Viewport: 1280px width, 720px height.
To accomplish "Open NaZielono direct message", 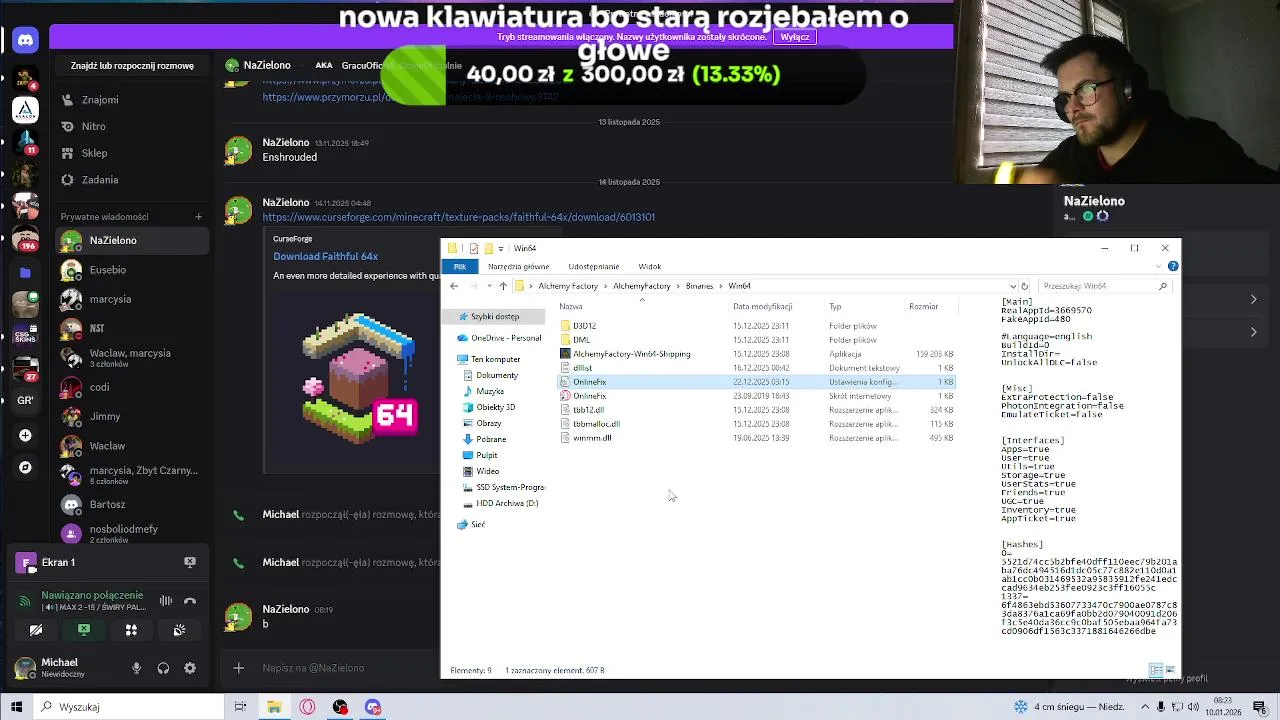I will point(132,241).
